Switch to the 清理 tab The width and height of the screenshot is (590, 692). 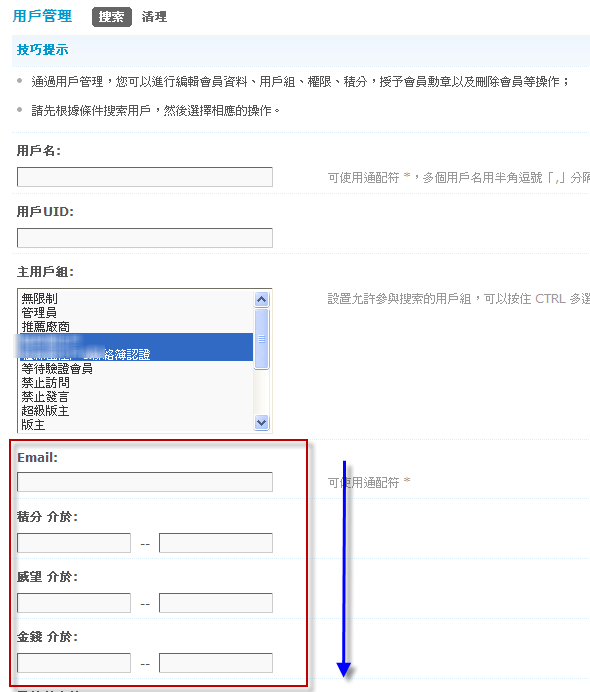[154, 17]
